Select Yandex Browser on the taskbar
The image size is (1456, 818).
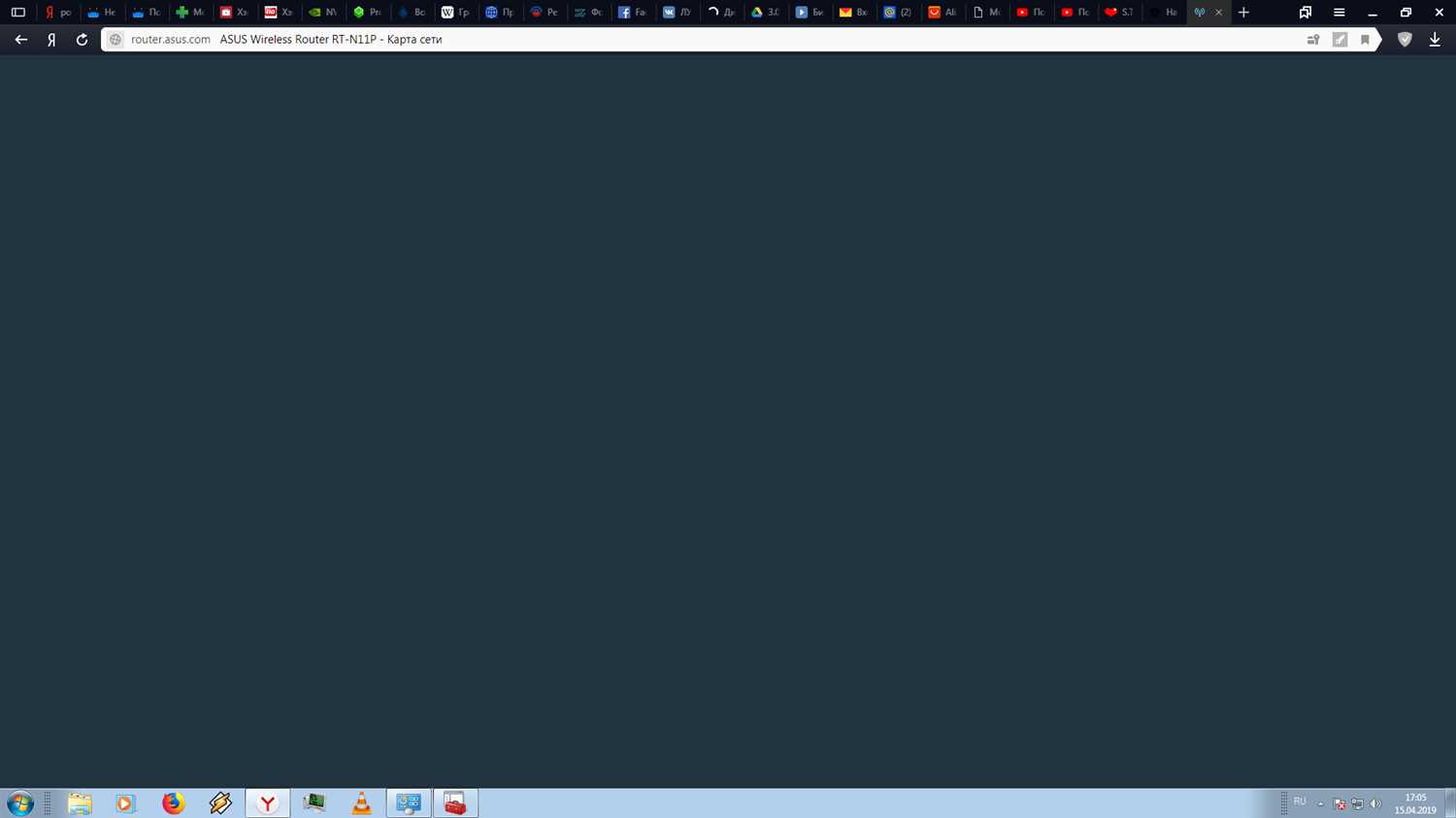[x=267, y=803]
